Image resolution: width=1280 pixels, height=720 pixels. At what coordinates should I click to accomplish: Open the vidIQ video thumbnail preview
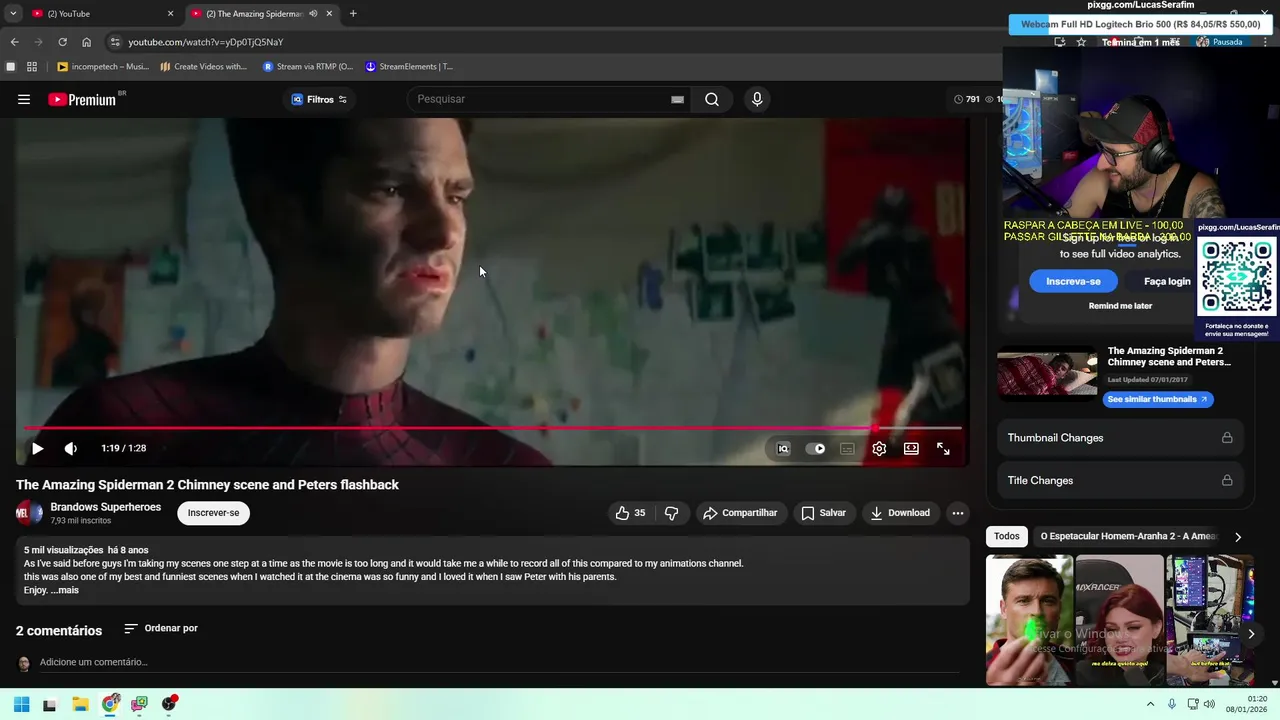1047,372
